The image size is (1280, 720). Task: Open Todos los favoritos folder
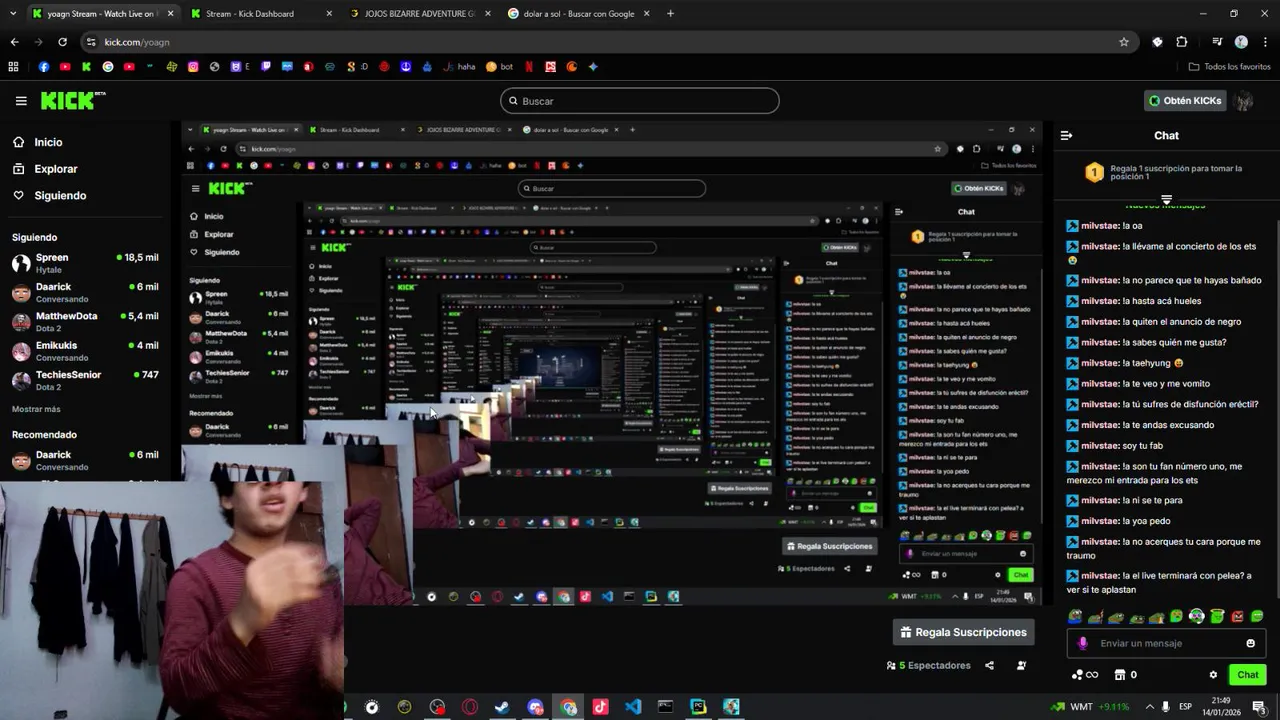click(1229, 67)
